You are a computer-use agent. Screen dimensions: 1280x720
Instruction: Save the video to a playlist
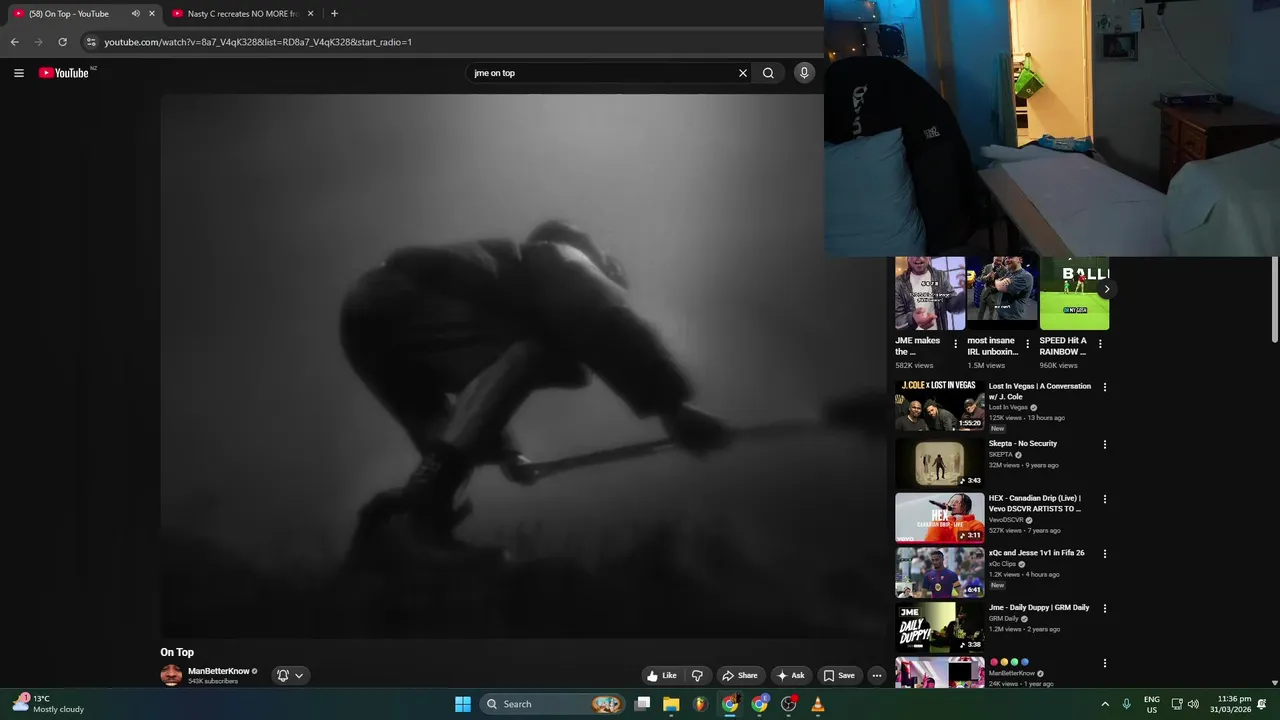coord(839,676)
